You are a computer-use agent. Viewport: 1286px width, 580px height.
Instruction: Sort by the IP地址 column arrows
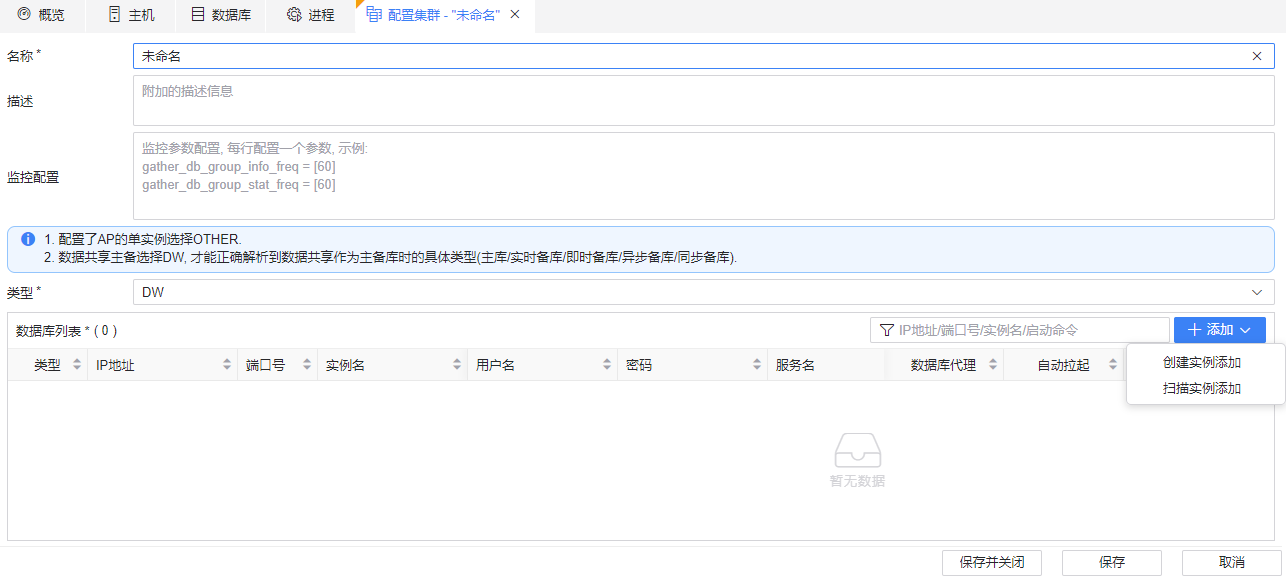click(227, 365)
